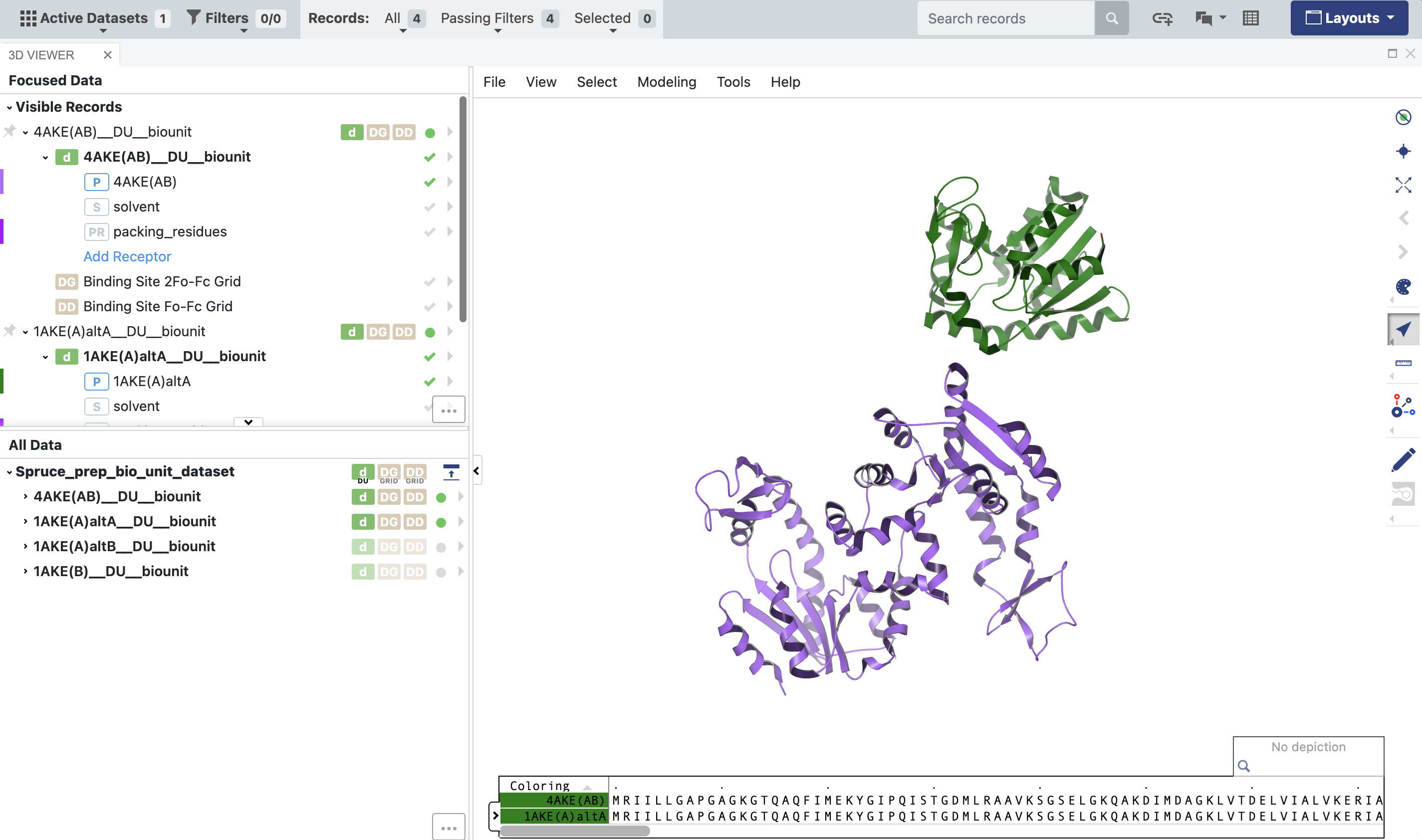
Task: Expand 1AKE(B)__DU__biounit tree item
Action: pyautogui.click(x=25, y=571)
